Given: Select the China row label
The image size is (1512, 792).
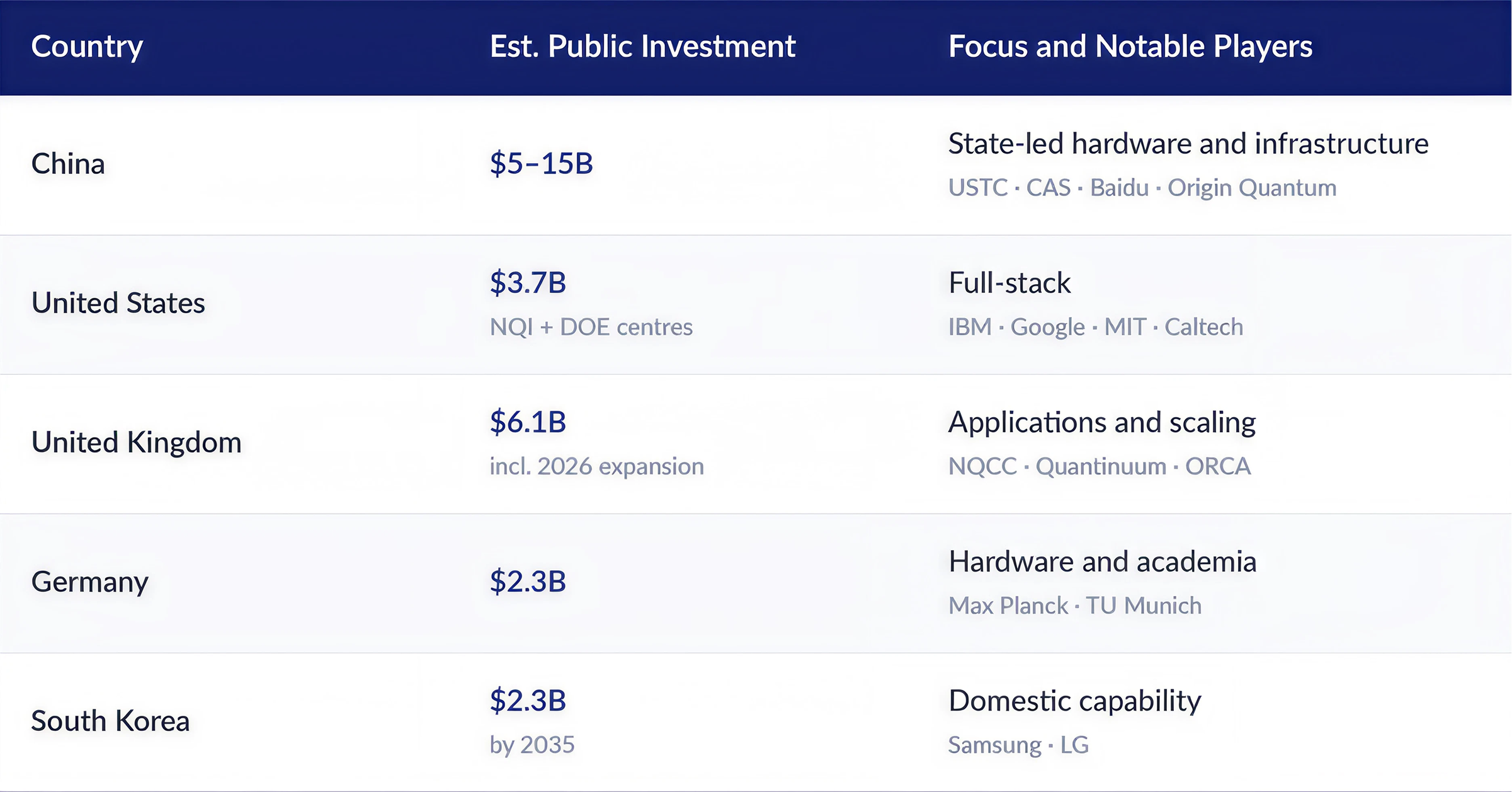Looking at the screenshot, I should tap(68, 164).
